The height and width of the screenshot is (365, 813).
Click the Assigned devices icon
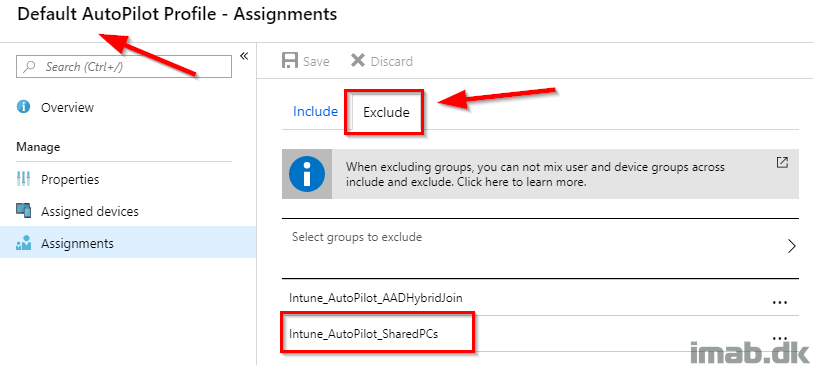coord(24,211)
